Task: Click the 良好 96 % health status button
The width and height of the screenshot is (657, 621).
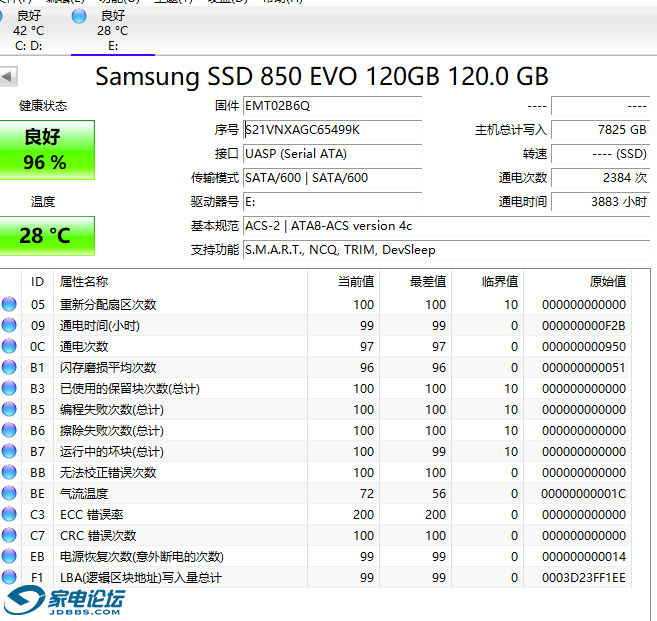Action: [x=47, y=150]
